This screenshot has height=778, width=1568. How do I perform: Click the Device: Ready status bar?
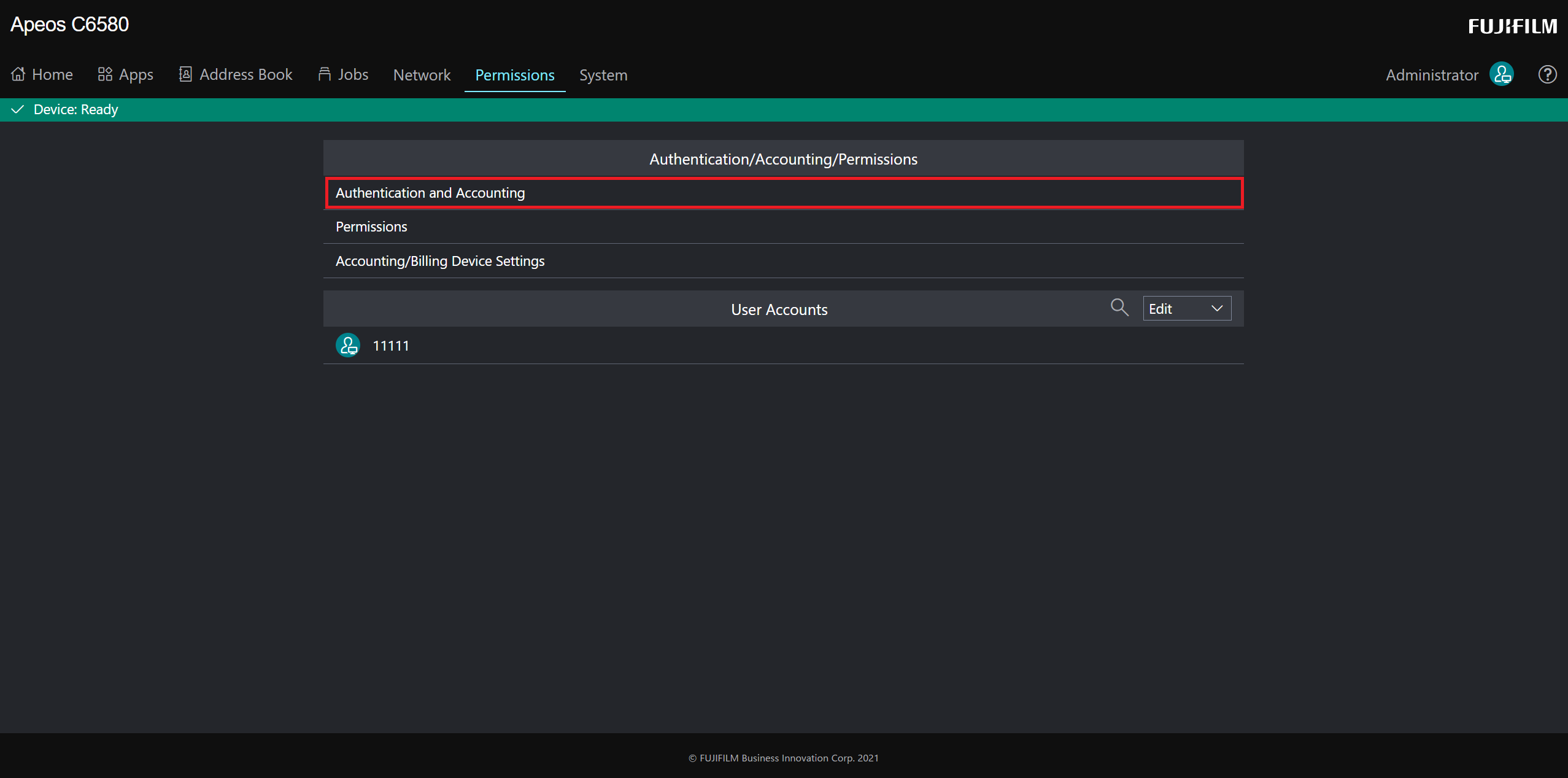pos(75,109)
